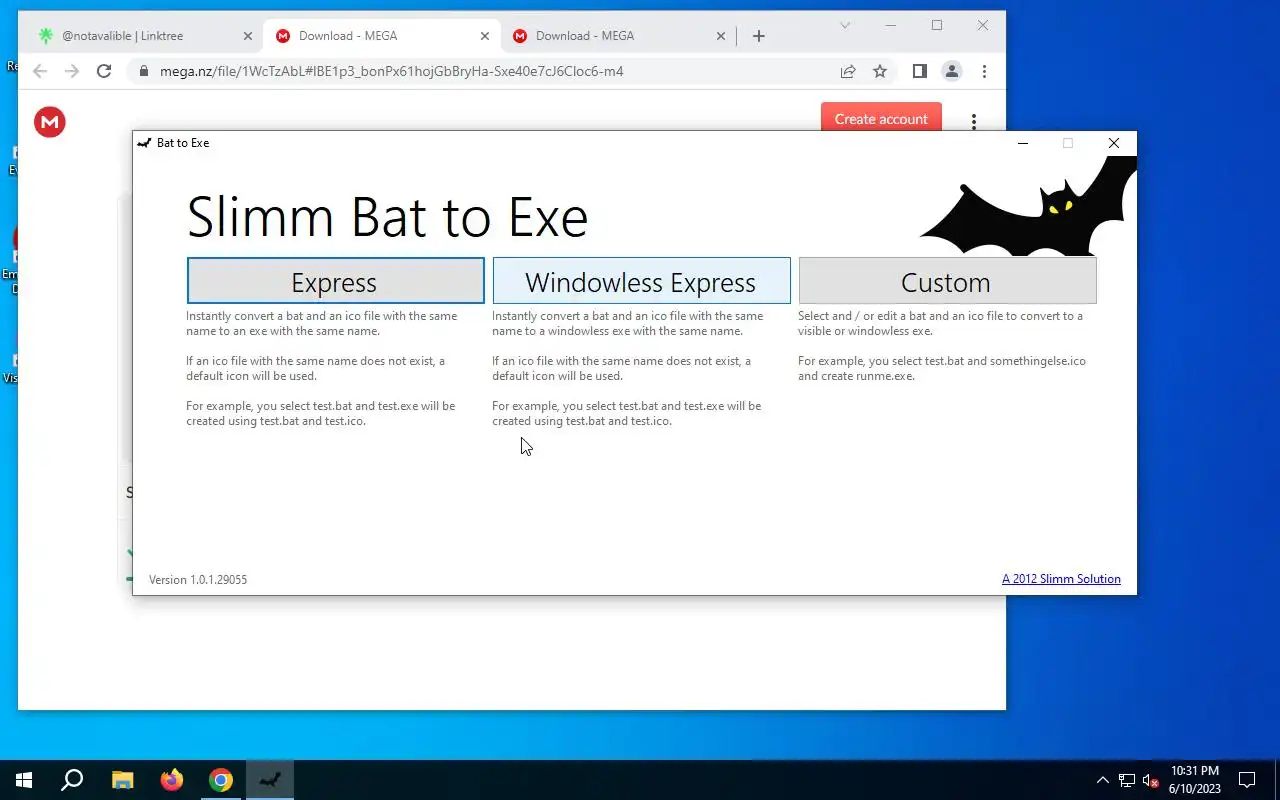Viewport: 1280px width, 800px height.
Task: Click the muted volume tray icon
Action: [1151, 780]
